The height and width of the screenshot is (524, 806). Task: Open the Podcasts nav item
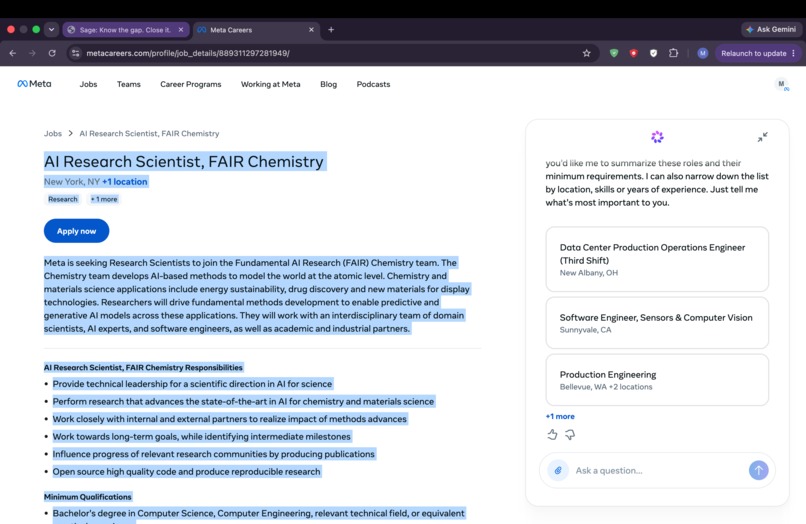coord(373,84)
